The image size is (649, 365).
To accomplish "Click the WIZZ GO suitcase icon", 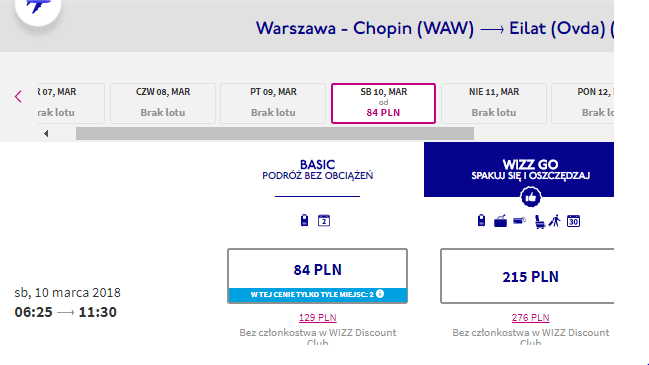I will 500,221.
